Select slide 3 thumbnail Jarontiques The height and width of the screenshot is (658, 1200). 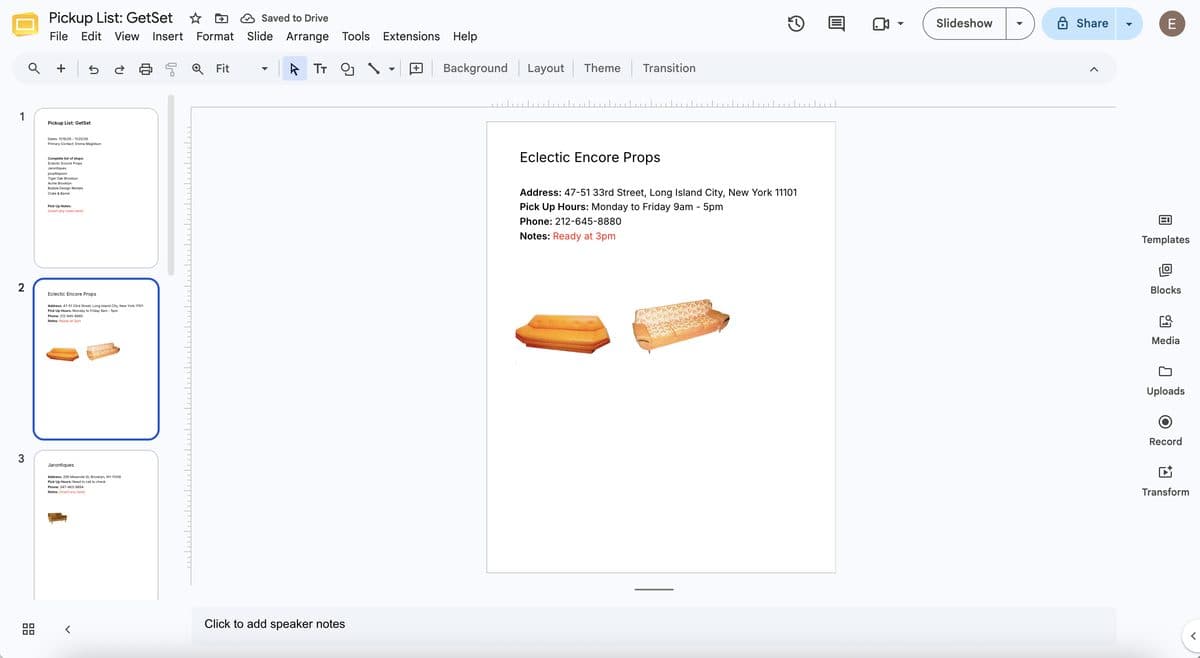(x=96, y=525)
